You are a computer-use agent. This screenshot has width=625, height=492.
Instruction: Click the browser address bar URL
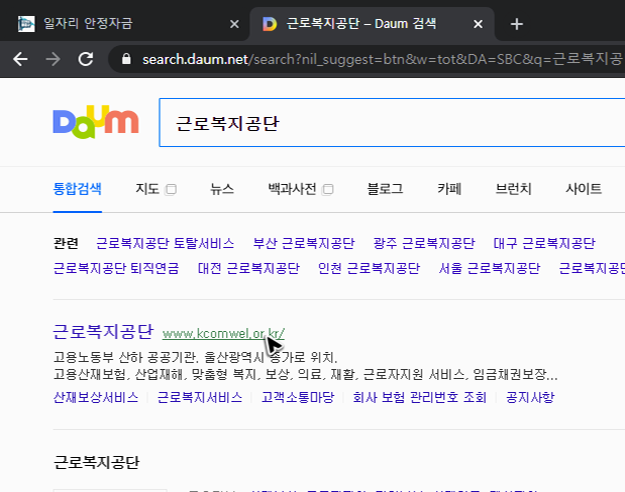[x=383, y=59]
